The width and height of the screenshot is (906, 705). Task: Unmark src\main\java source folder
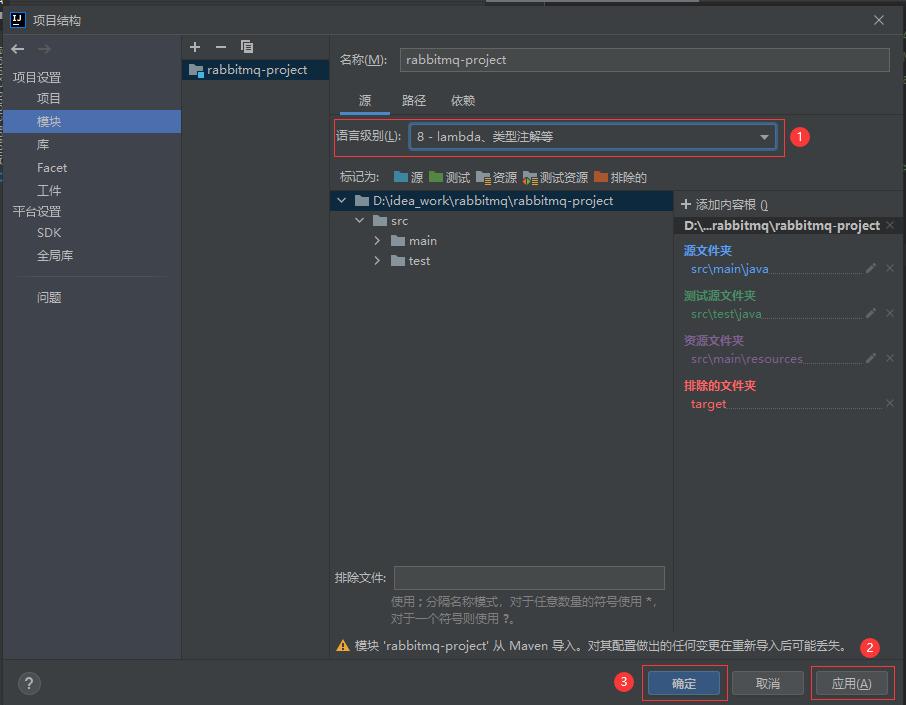[x=890, y=268]
